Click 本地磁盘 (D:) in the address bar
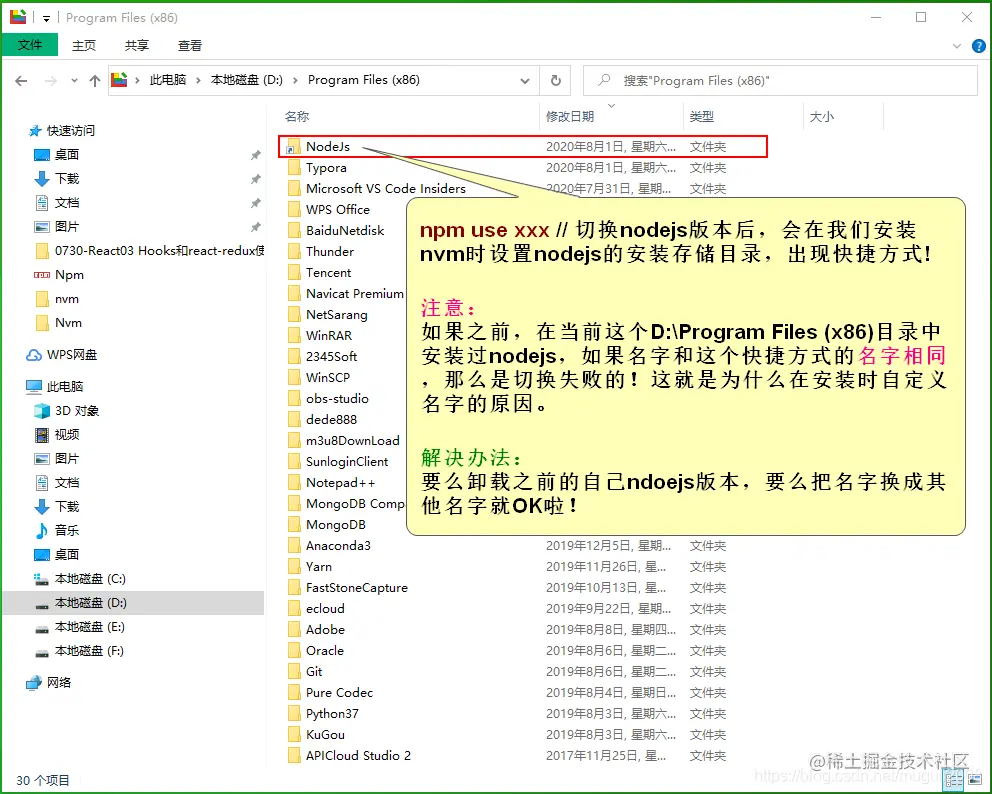 [x=247, y=80]
